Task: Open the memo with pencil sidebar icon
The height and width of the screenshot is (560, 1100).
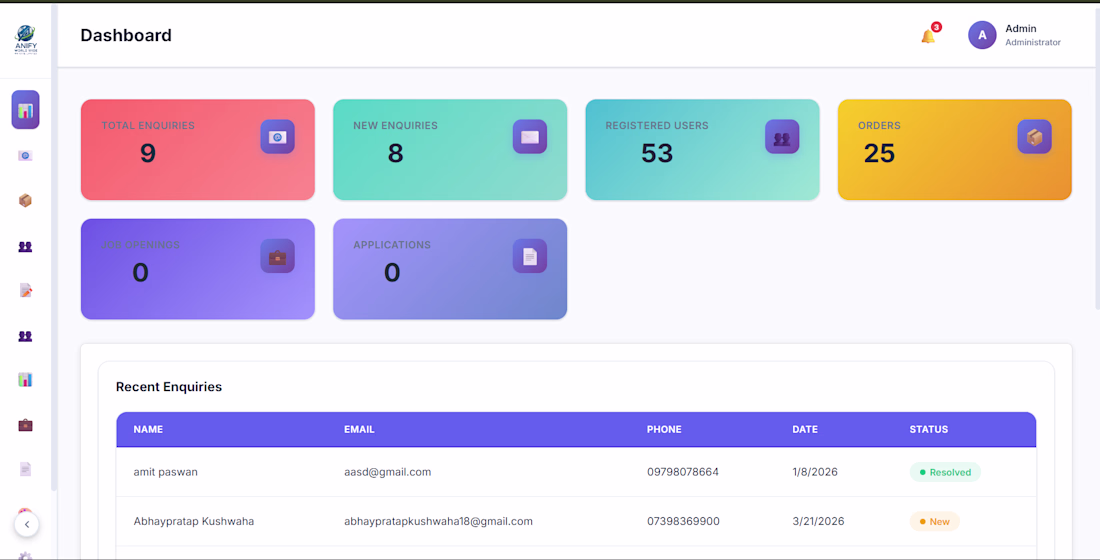Action: coord(25,291)
